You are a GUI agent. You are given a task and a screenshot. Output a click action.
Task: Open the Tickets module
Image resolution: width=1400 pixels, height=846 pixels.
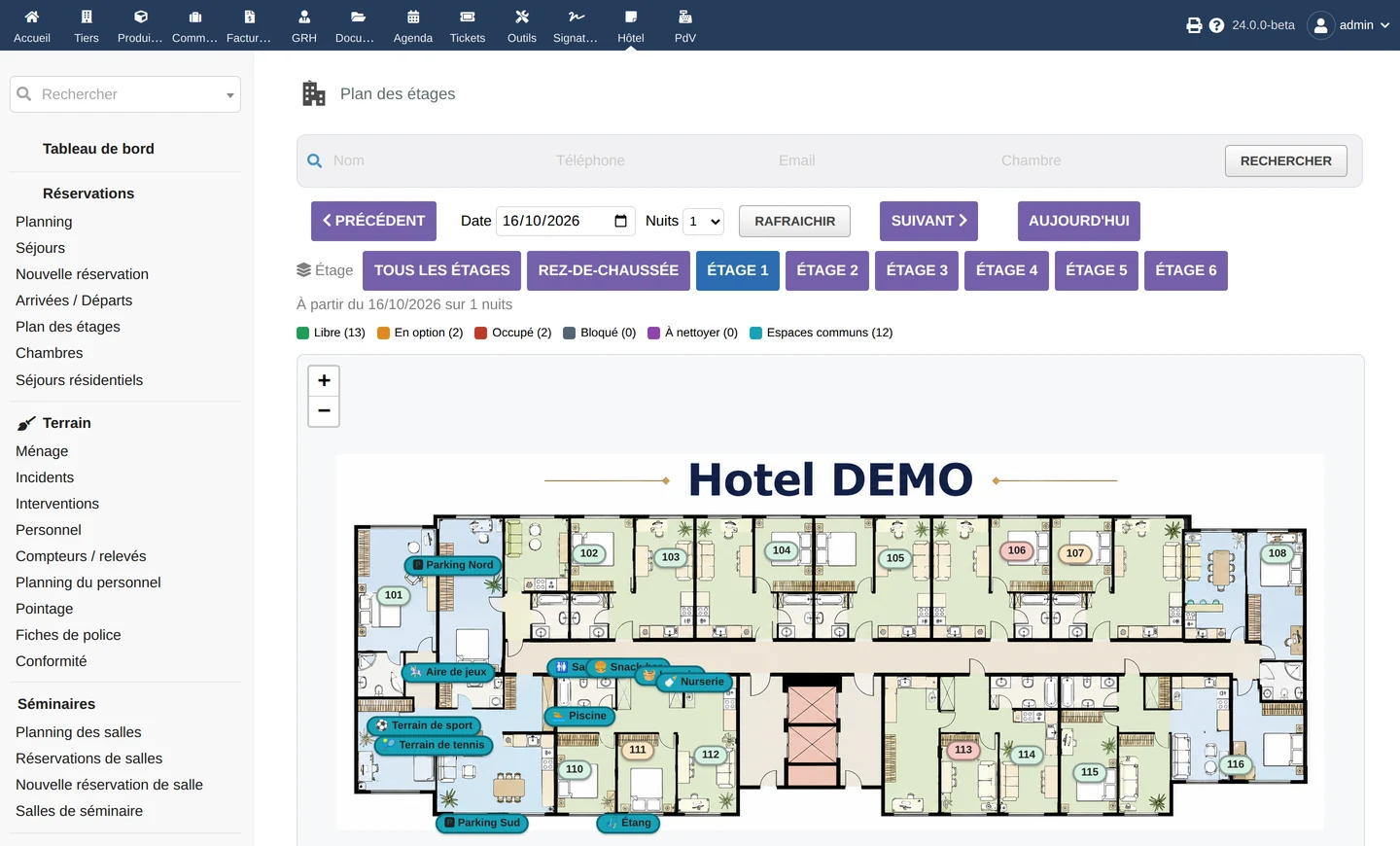click(x=468, y=26)
